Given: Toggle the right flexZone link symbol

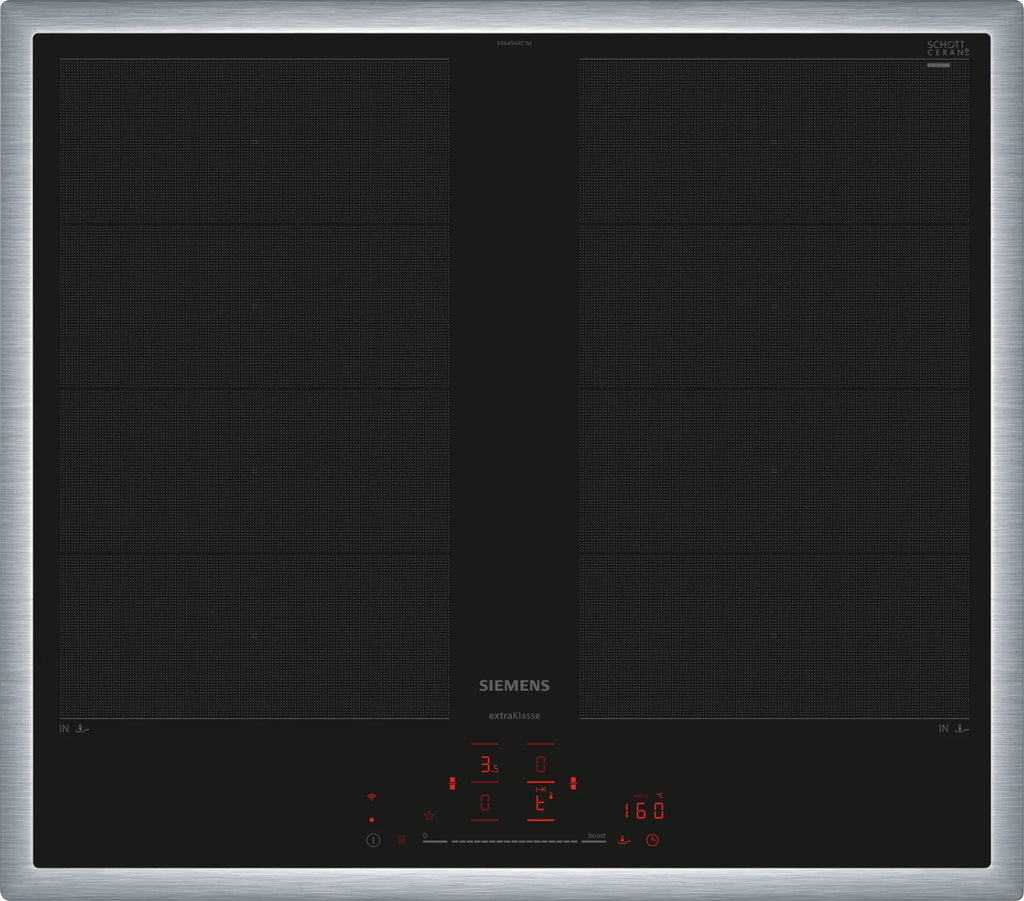Looking at the screenshot, I should pos(573,783).
